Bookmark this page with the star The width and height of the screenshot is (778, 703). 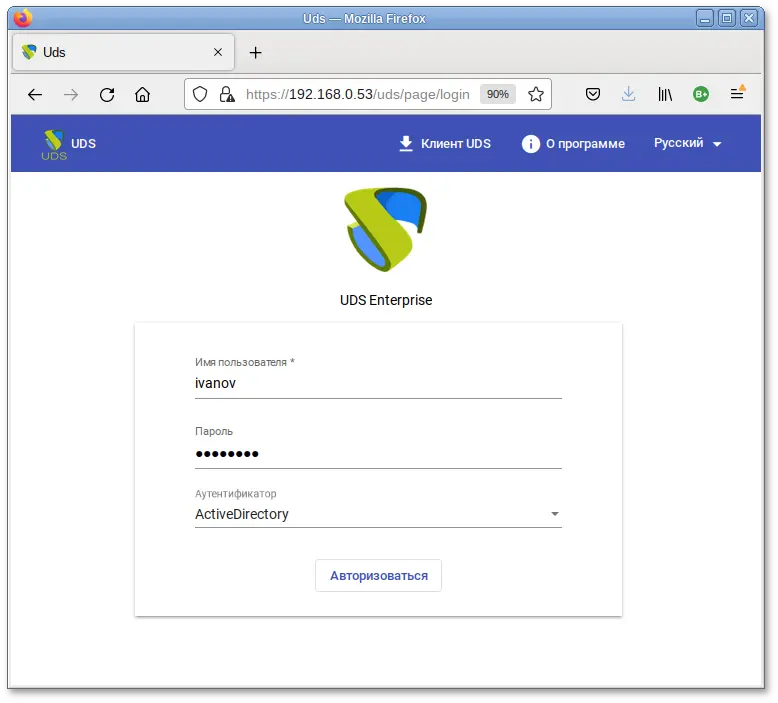pyautogui.click(x=536, y=94)
